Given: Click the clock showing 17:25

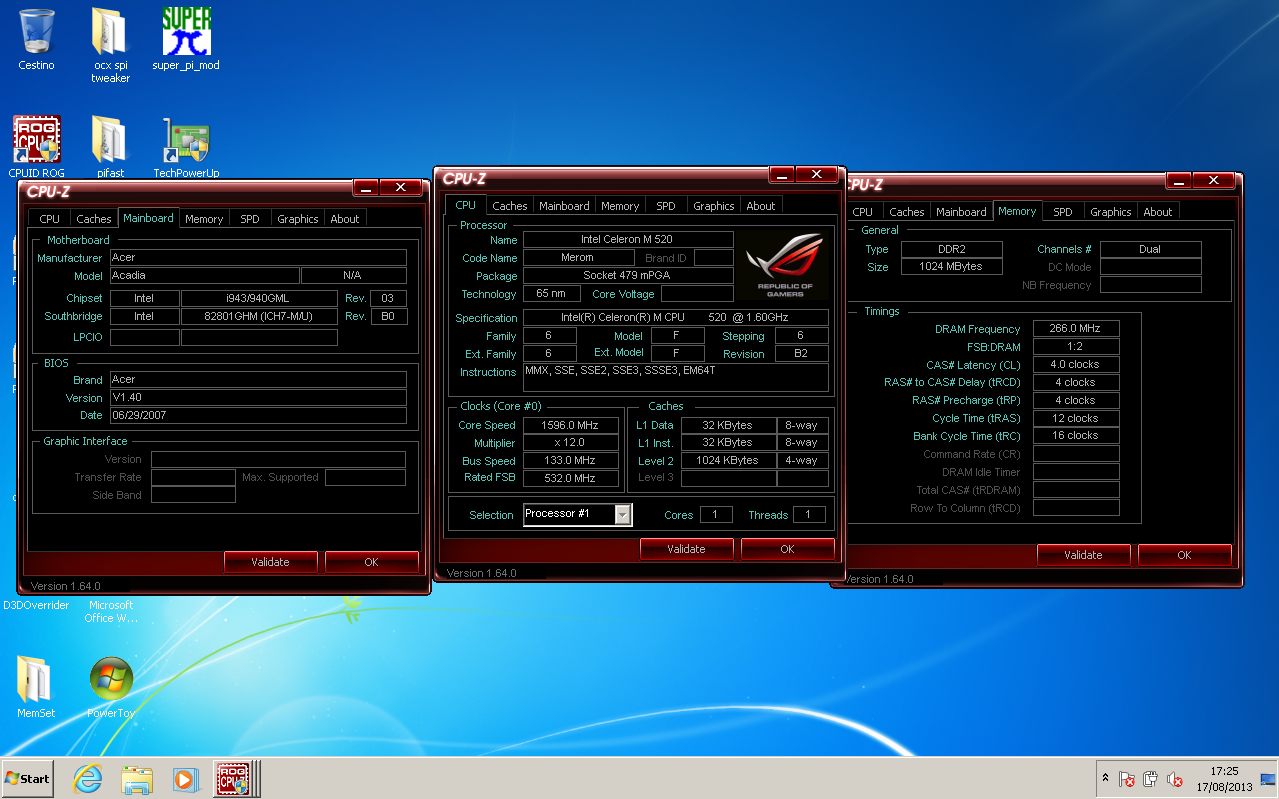Looking at the screenshot, I should (1224, 771).
